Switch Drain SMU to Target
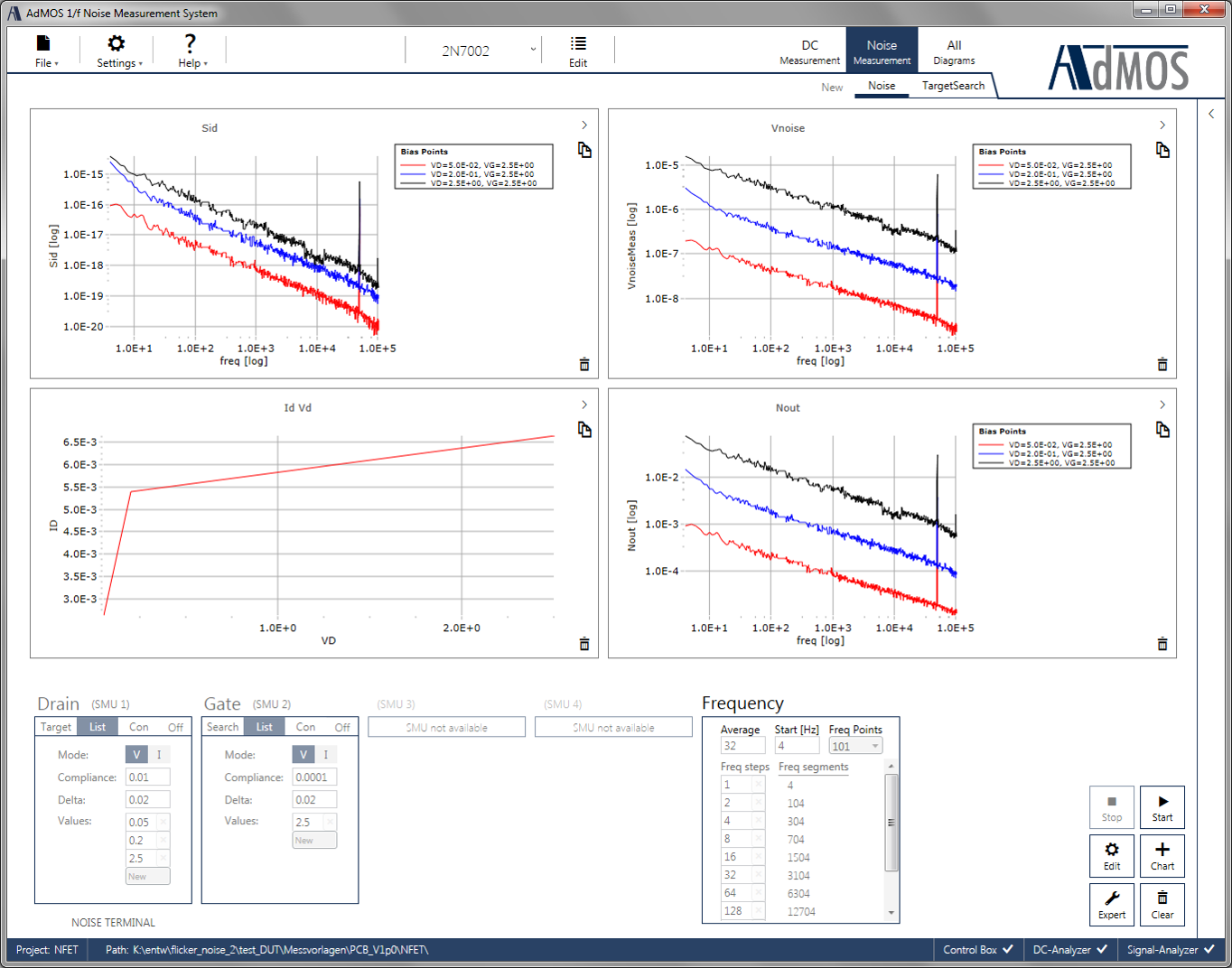This screenshot has height=968, width=1232. pos(56,727)
